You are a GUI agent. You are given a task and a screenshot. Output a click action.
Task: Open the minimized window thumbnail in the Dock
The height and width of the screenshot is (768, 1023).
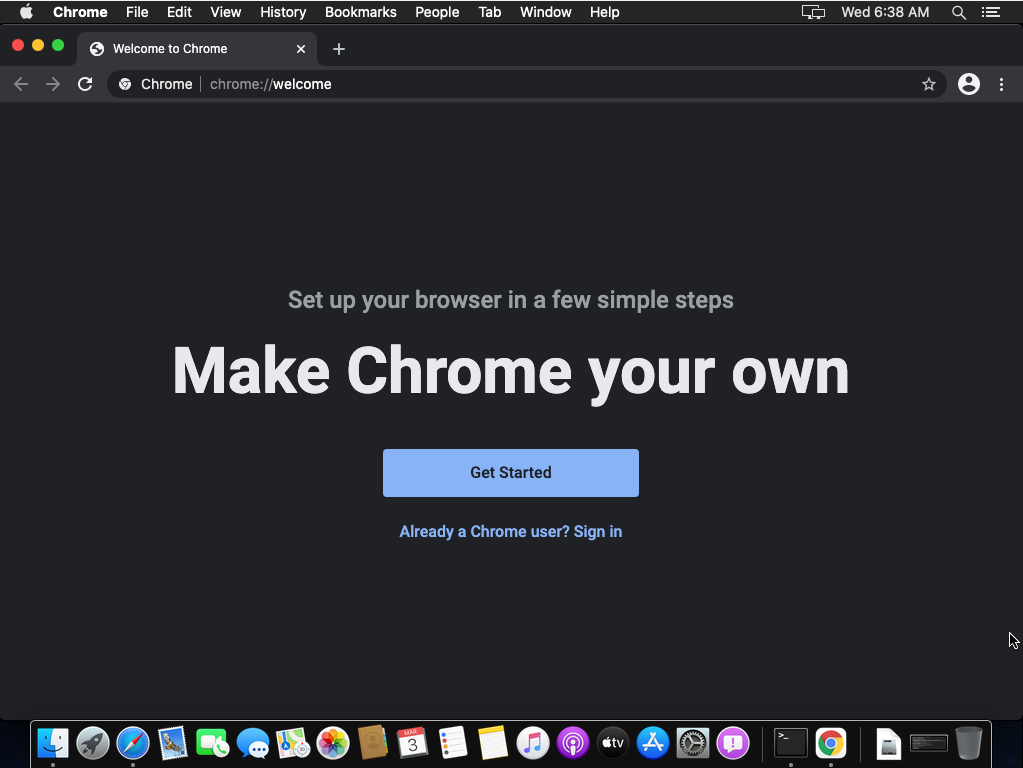tap(928, 743)
